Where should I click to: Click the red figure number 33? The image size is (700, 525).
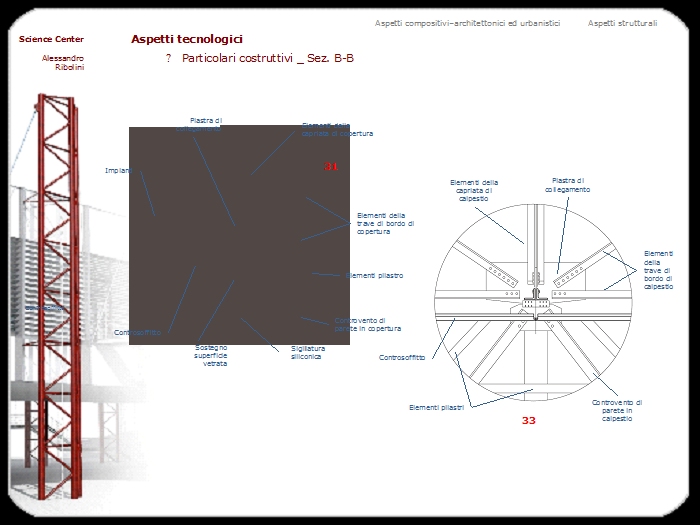pos(528,421)
